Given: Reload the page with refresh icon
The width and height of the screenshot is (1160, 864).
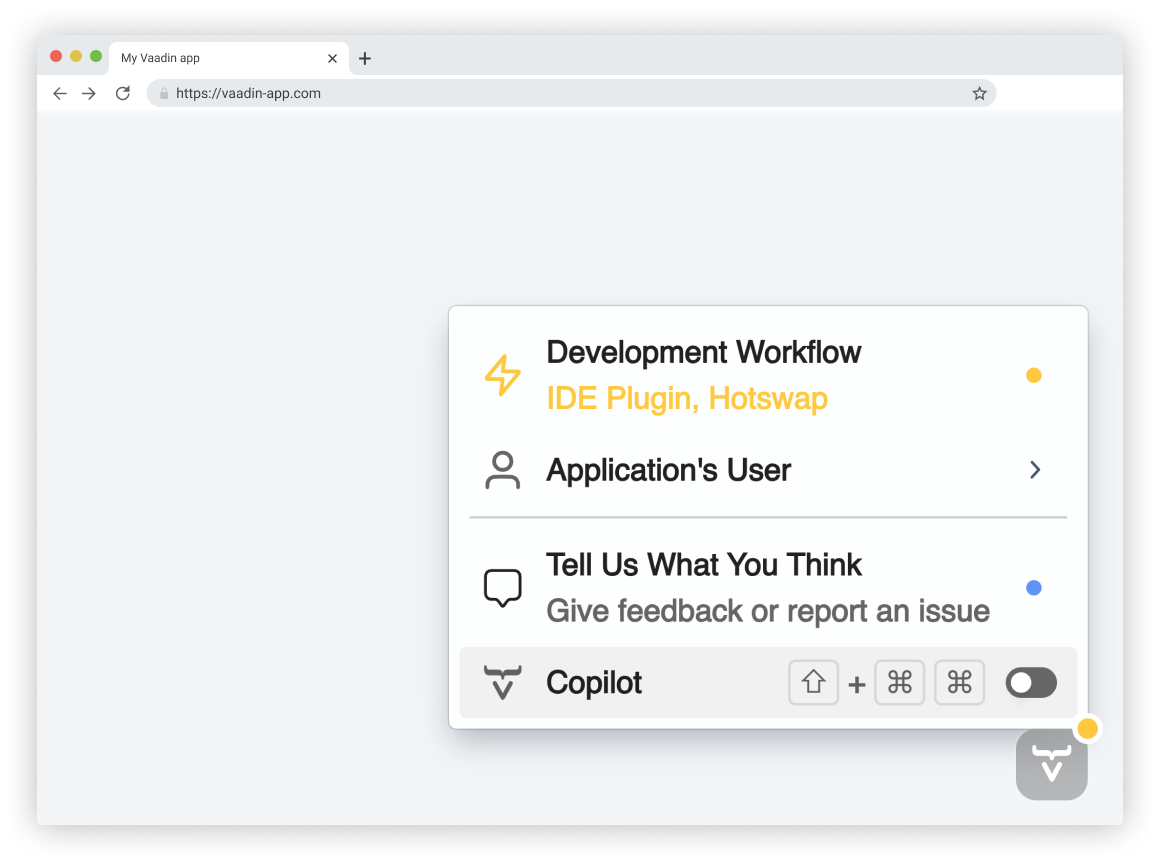Looking at the screenshot, I should coord(123,93).
